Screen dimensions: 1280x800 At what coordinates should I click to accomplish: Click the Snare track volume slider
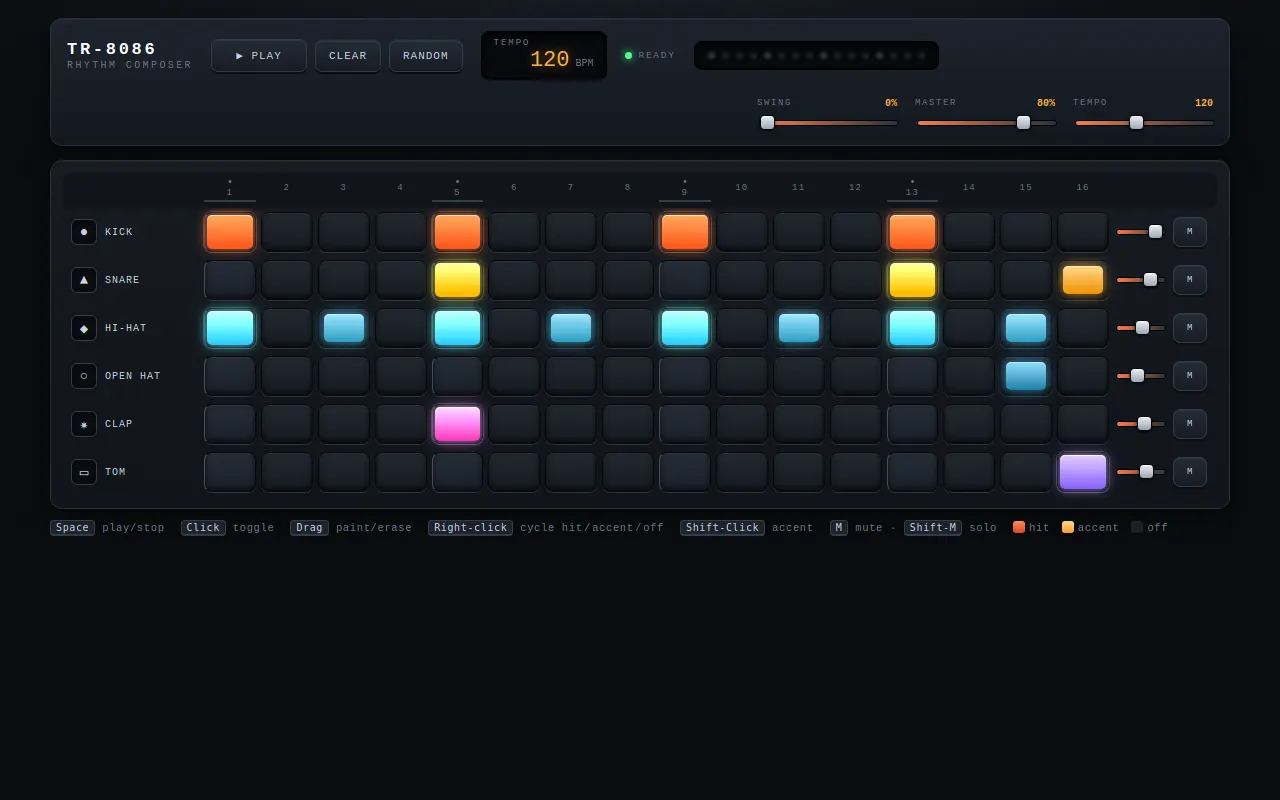pos(1141,280)
